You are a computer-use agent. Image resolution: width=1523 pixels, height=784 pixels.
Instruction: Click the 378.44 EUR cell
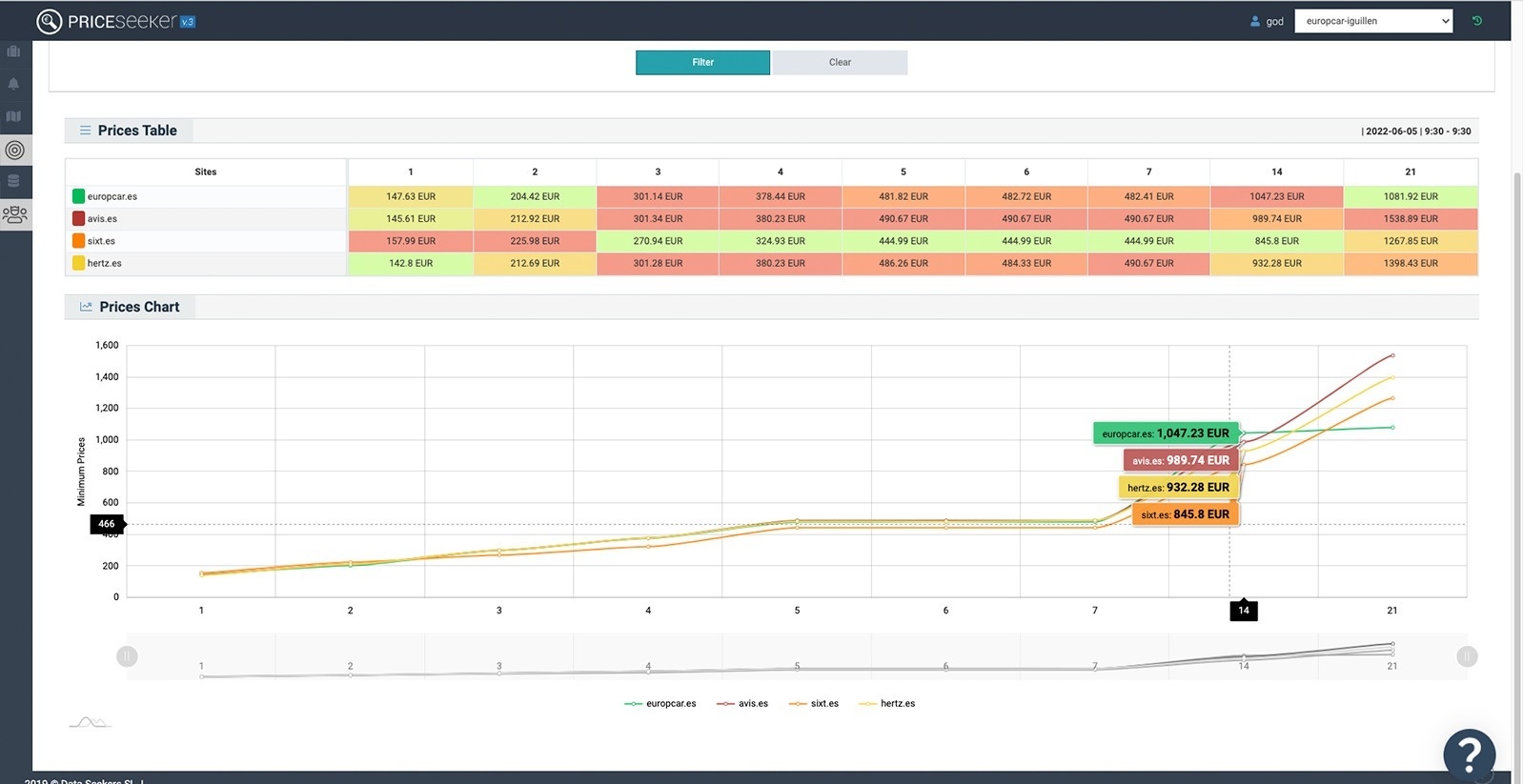click(x=781, y=196)
